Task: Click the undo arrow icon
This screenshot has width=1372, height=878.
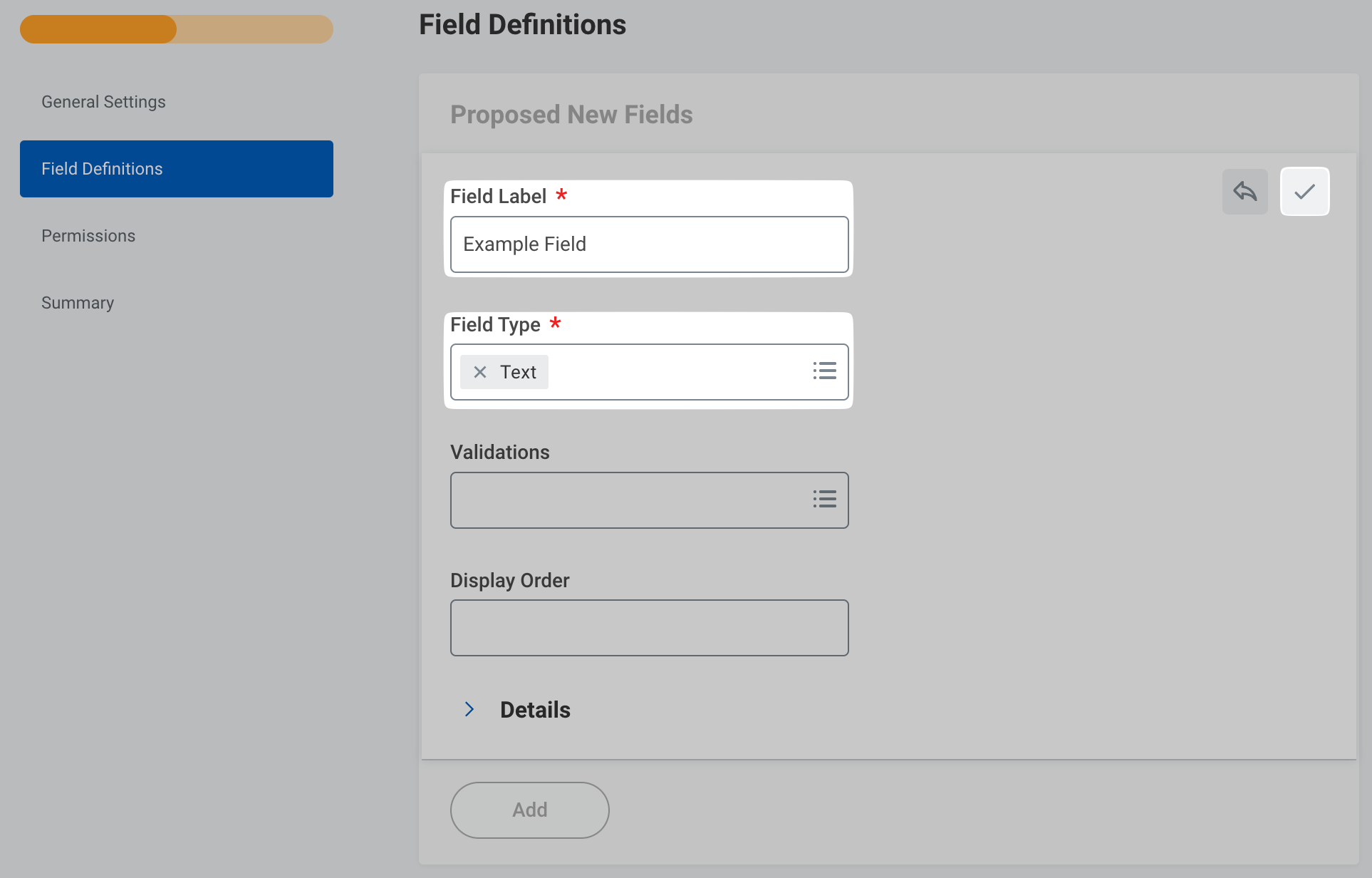Action: [1244, 191]
